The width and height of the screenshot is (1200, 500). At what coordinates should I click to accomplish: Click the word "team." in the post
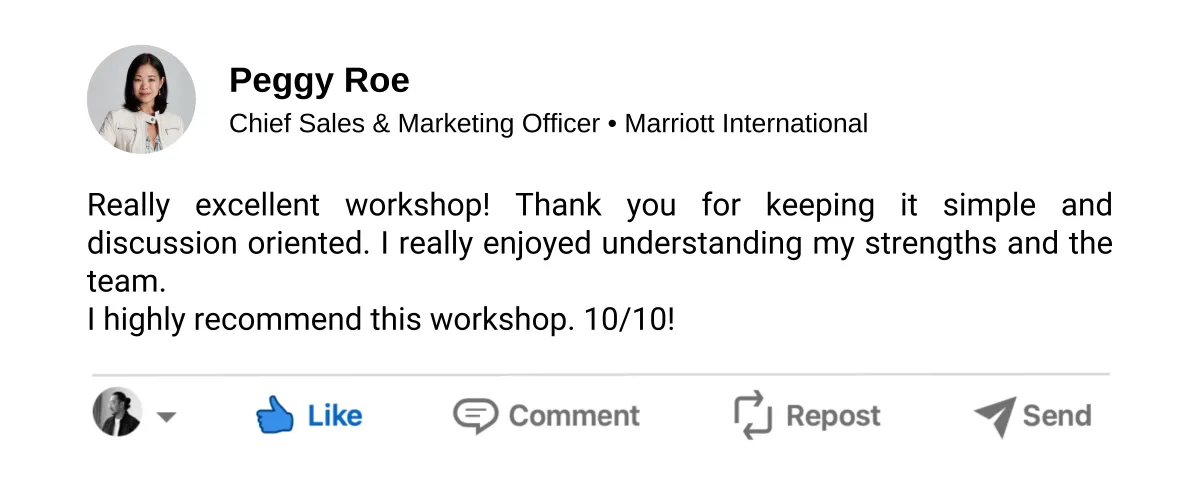click(126, 283)
